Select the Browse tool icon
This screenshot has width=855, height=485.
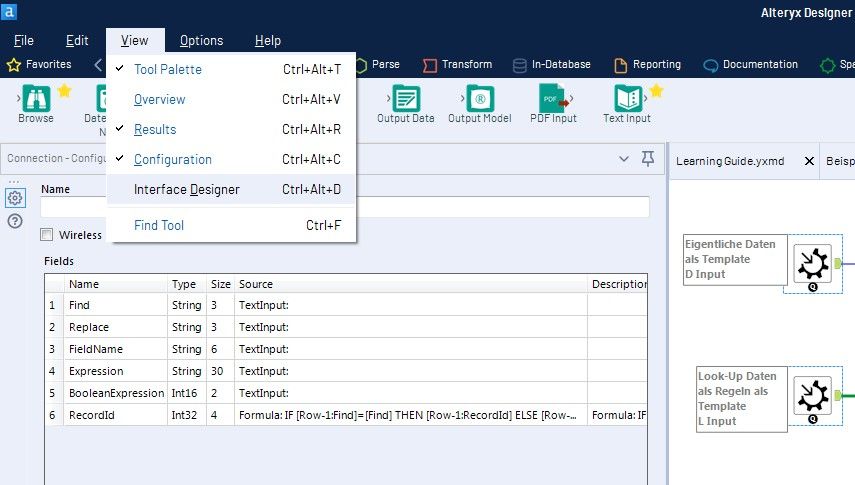[36, 98]
